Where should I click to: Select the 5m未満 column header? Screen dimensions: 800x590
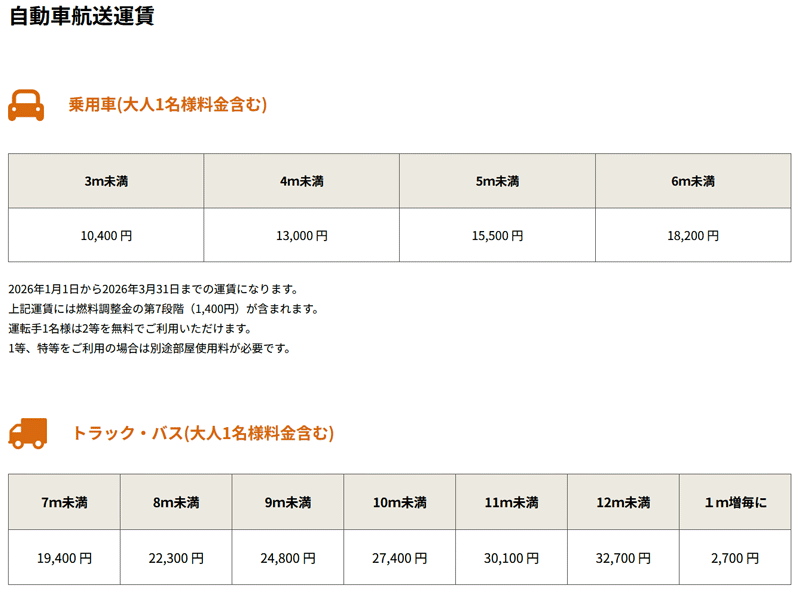(497, 181)
